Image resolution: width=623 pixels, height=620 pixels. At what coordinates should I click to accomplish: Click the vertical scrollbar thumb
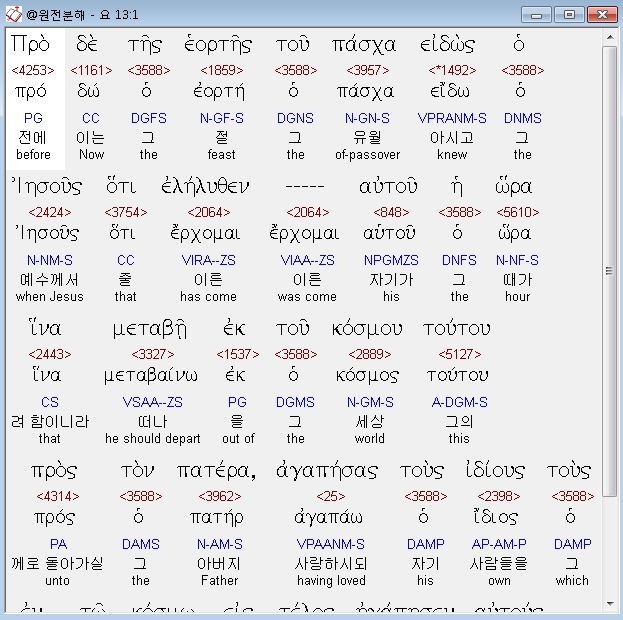point(609,271)
